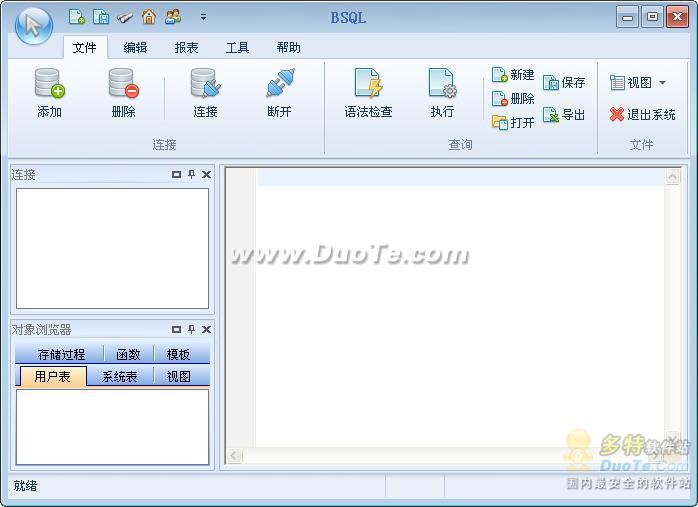Click 添加 database connection icon
Screen dimensions: 698x507
pyautogui.click(x=49, y=93)
